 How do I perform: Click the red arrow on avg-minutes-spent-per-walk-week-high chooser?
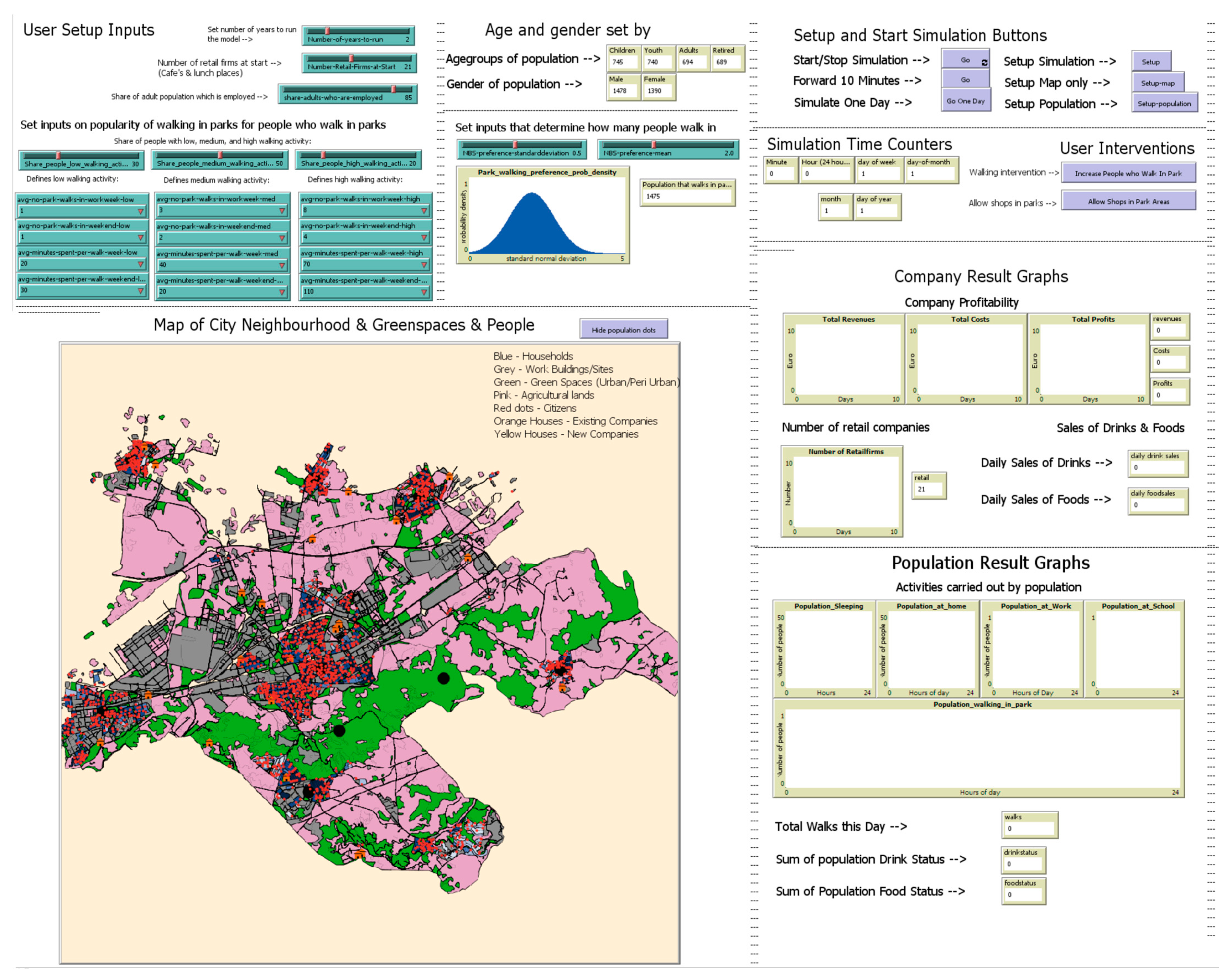[x=424, y=264]
